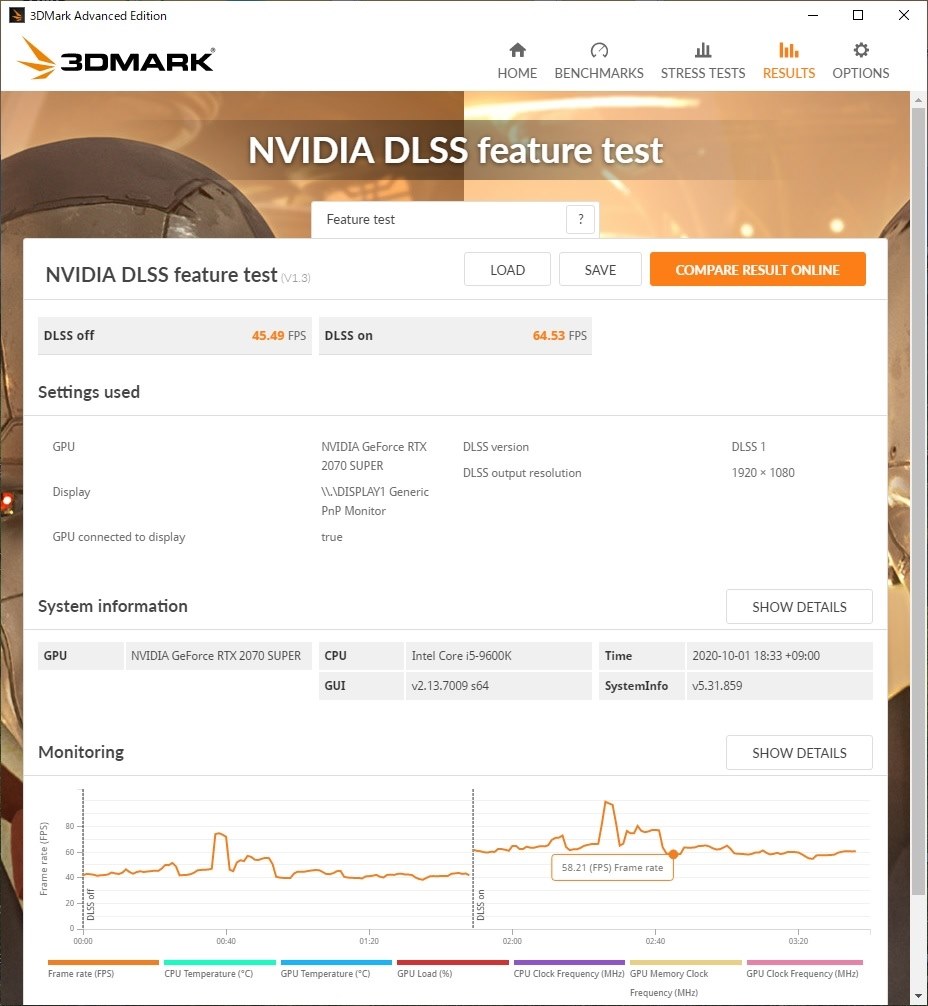Click COMPARE RESULT ONLINE
The width and height of the screenshot is (928, 1006).
pyautogui.click(x=757, y=269)
